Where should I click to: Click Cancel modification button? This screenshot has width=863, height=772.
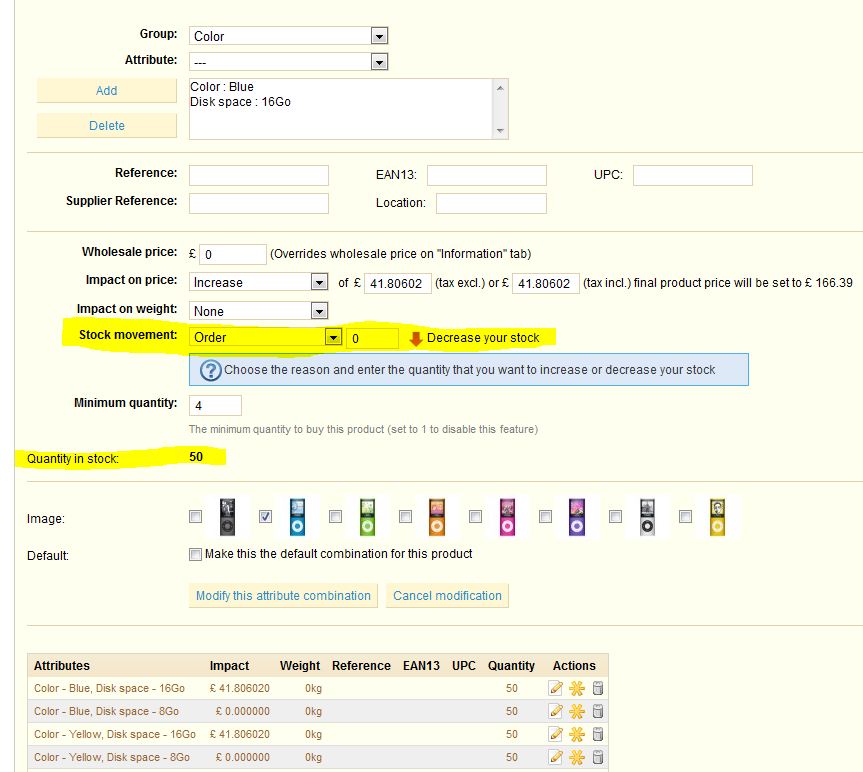(447, 596)
